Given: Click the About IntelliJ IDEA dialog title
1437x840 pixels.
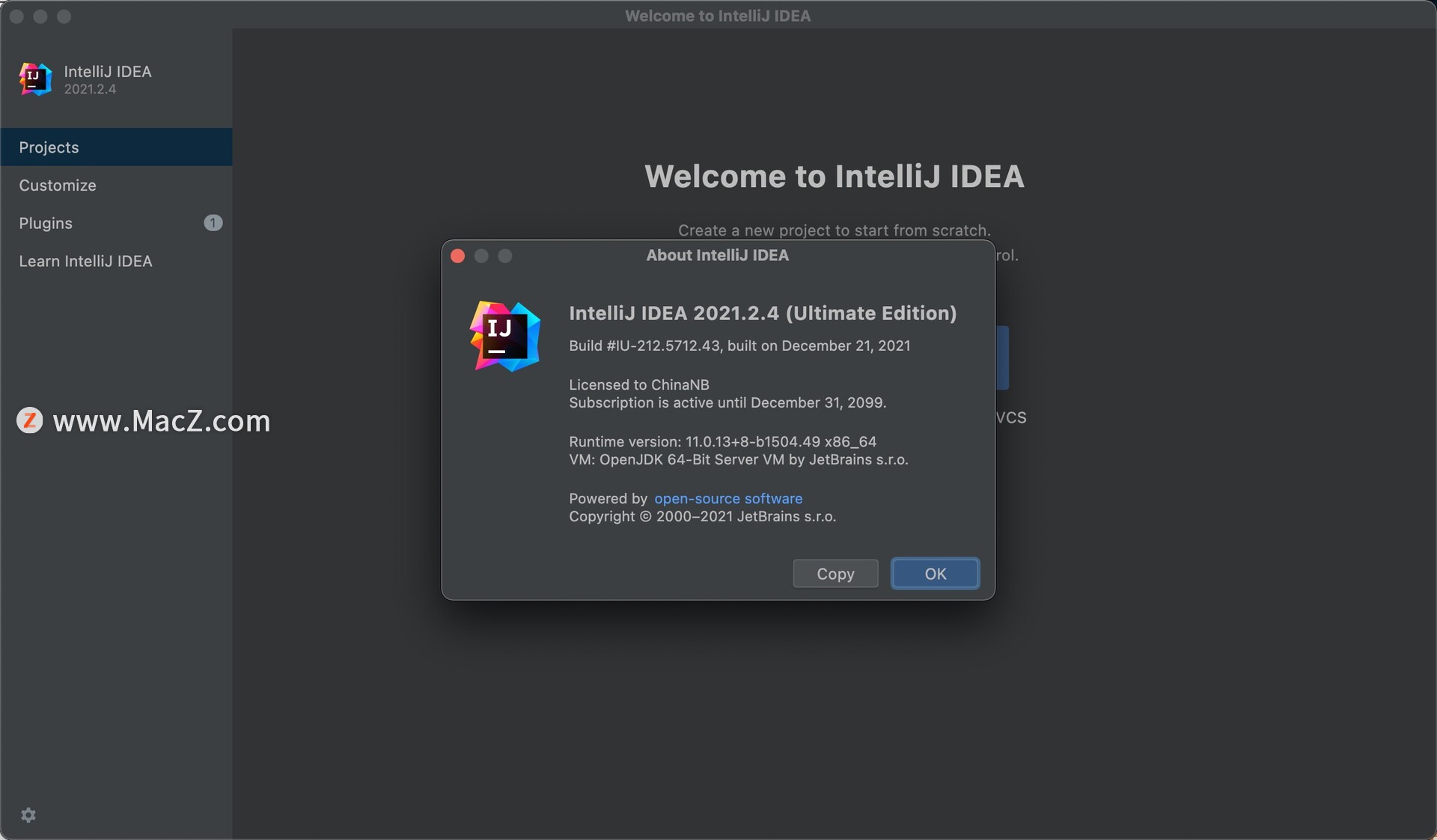Looking at the screenshot, I should coord(717,255).
